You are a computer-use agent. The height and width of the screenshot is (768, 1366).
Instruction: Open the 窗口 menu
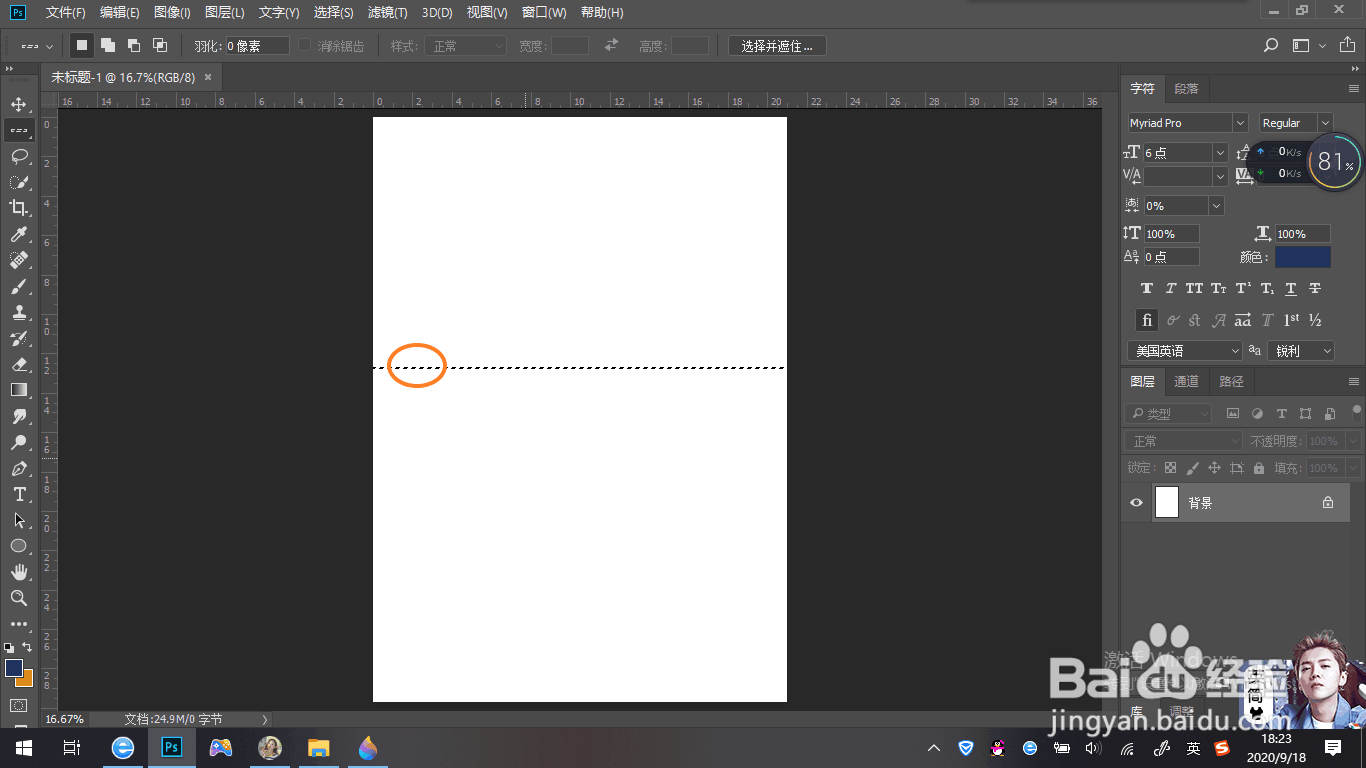(544, 12)
